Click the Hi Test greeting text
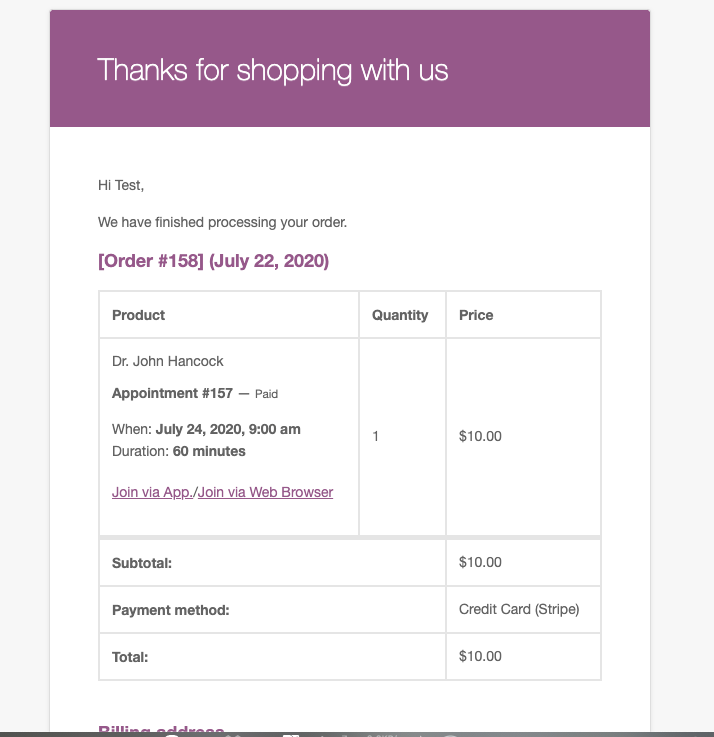The width and height of the screenshot is (714, 737). pos(121,185)
